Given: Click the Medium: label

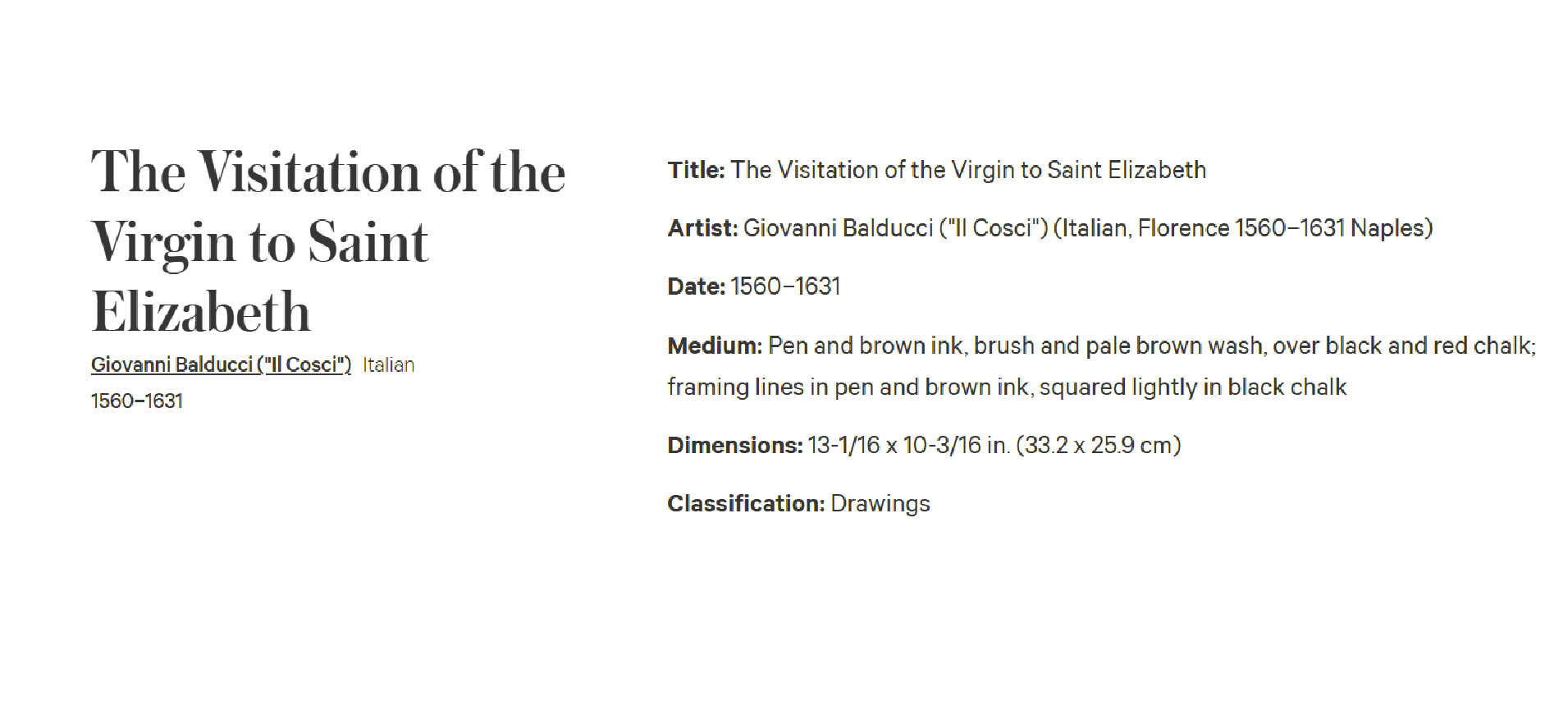Looking at the screenshot, I should [715, 346].
